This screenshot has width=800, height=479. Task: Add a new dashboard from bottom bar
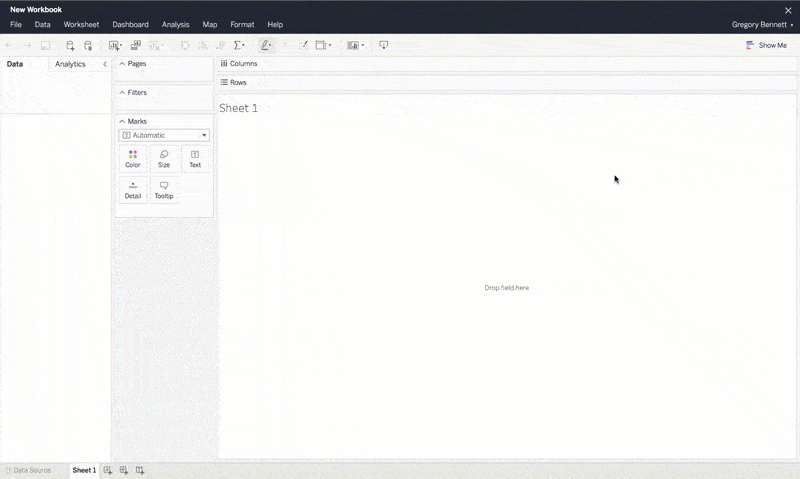coord(123,470)
